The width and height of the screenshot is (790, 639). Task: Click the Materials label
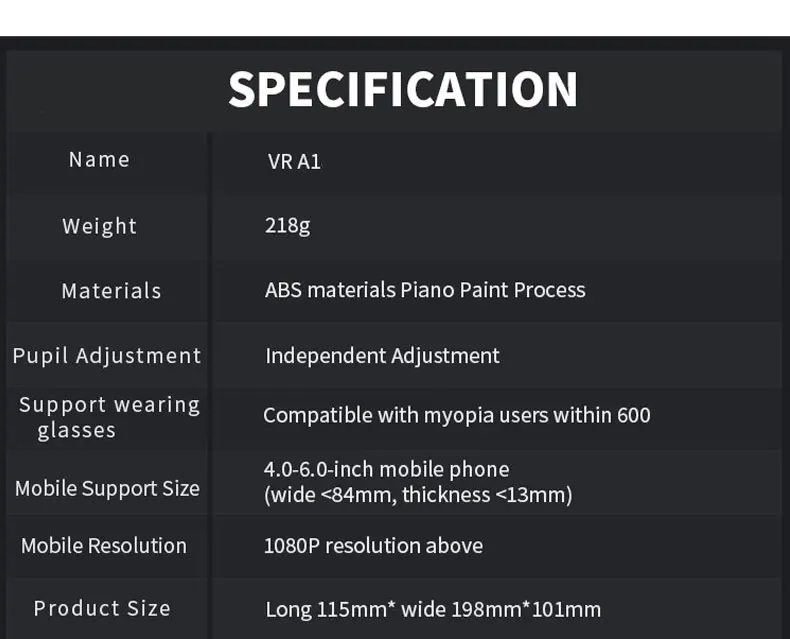coord(111,291)
